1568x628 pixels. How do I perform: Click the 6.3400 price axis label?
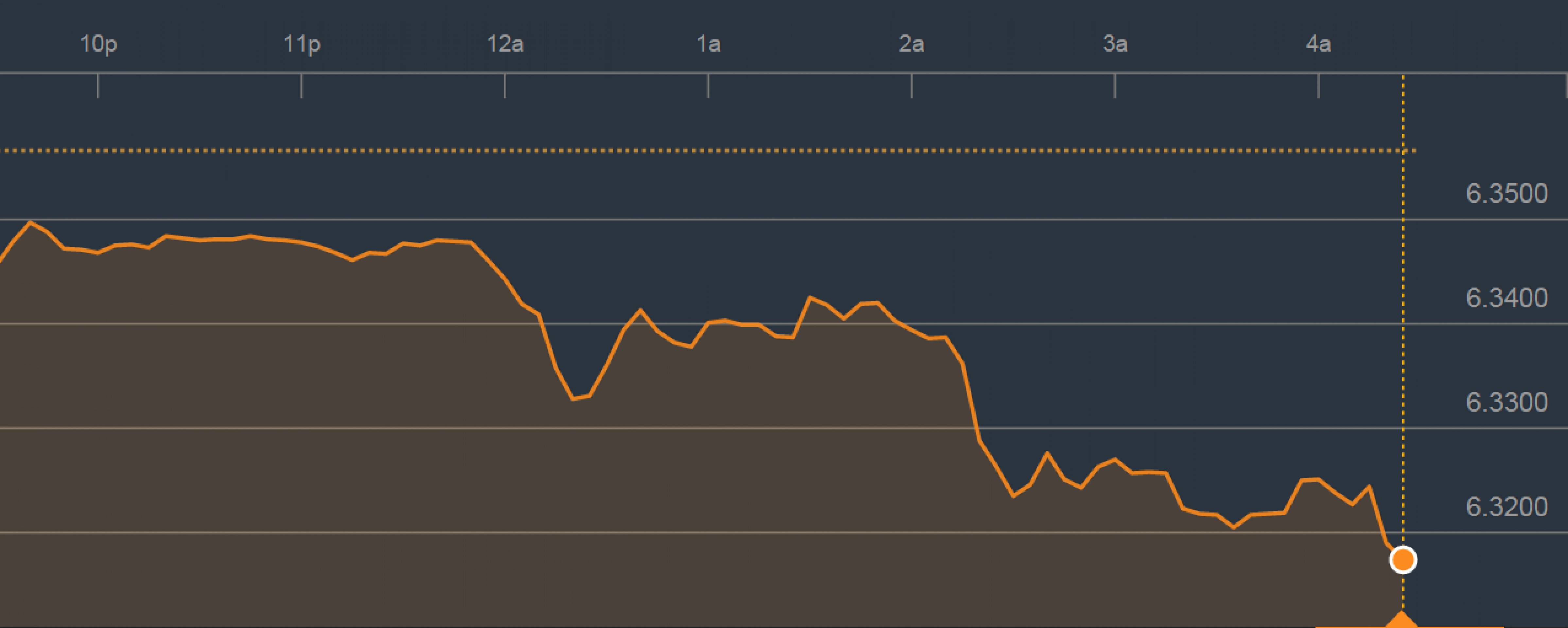(x=1506, y=298)
